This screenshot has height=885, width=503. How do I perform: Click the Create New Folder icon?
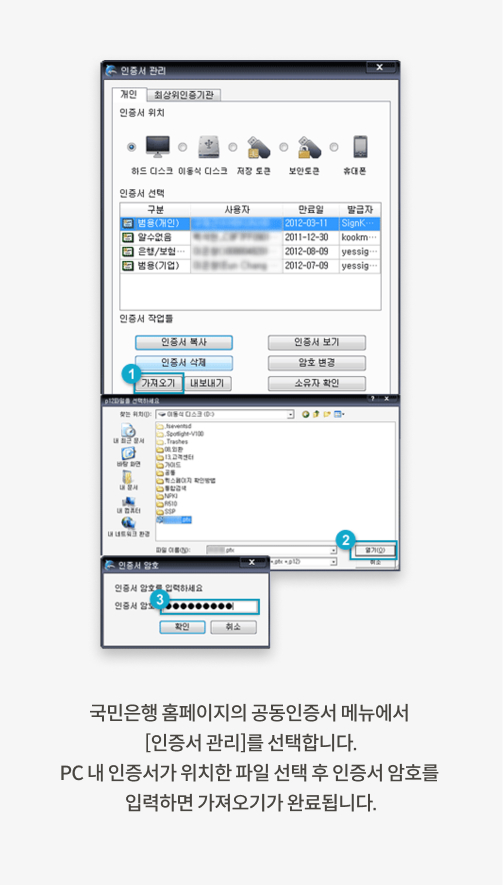tap(326, 414)
